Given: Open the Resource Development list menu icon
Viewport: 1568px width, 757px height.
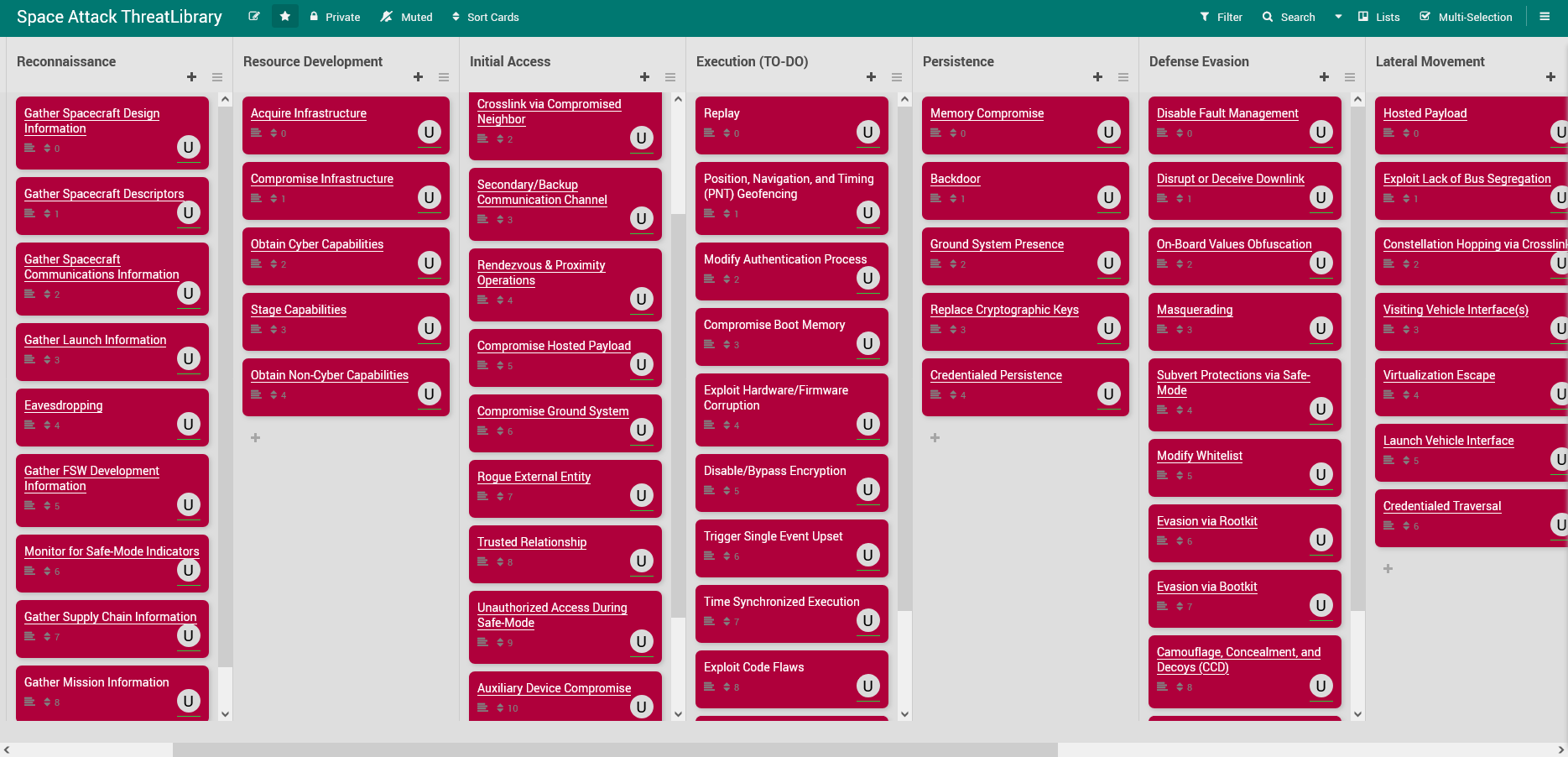Looking at the screenshot, I should coord(443,77).
